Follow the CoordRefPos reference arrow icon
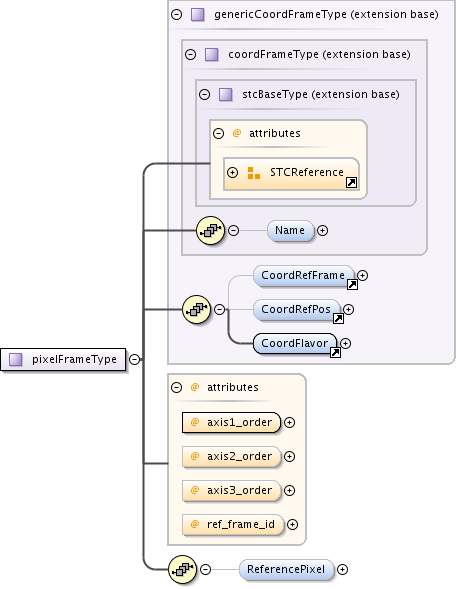Viewport: 457px width, 589px height. click(x=338, y=319)
